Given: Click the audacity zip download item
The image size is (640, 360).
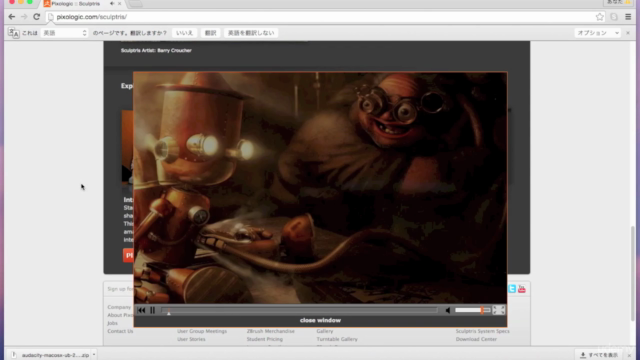Looking at the screenshot, I should click(51, 355).
